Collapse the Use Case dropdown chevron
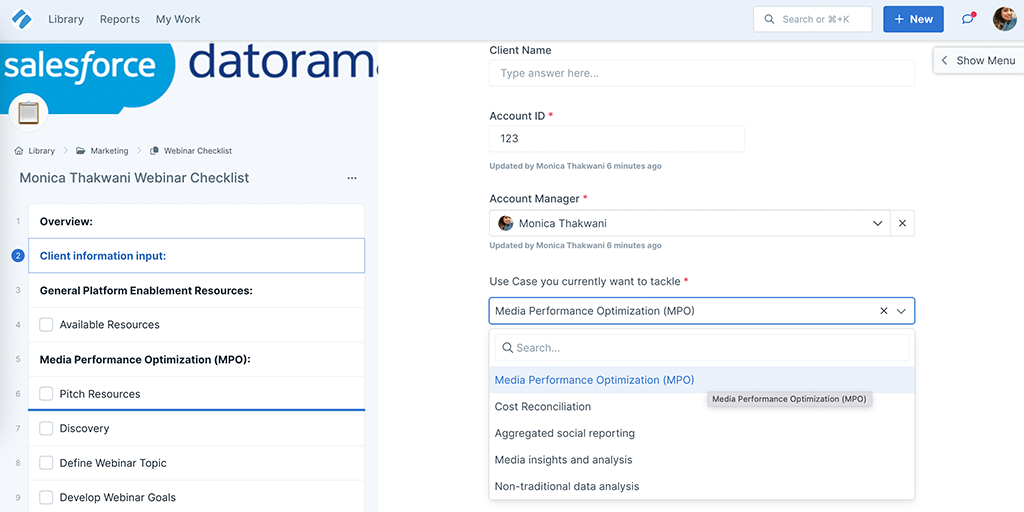The width and height of the screenshot is (1024, 512). 901,311
